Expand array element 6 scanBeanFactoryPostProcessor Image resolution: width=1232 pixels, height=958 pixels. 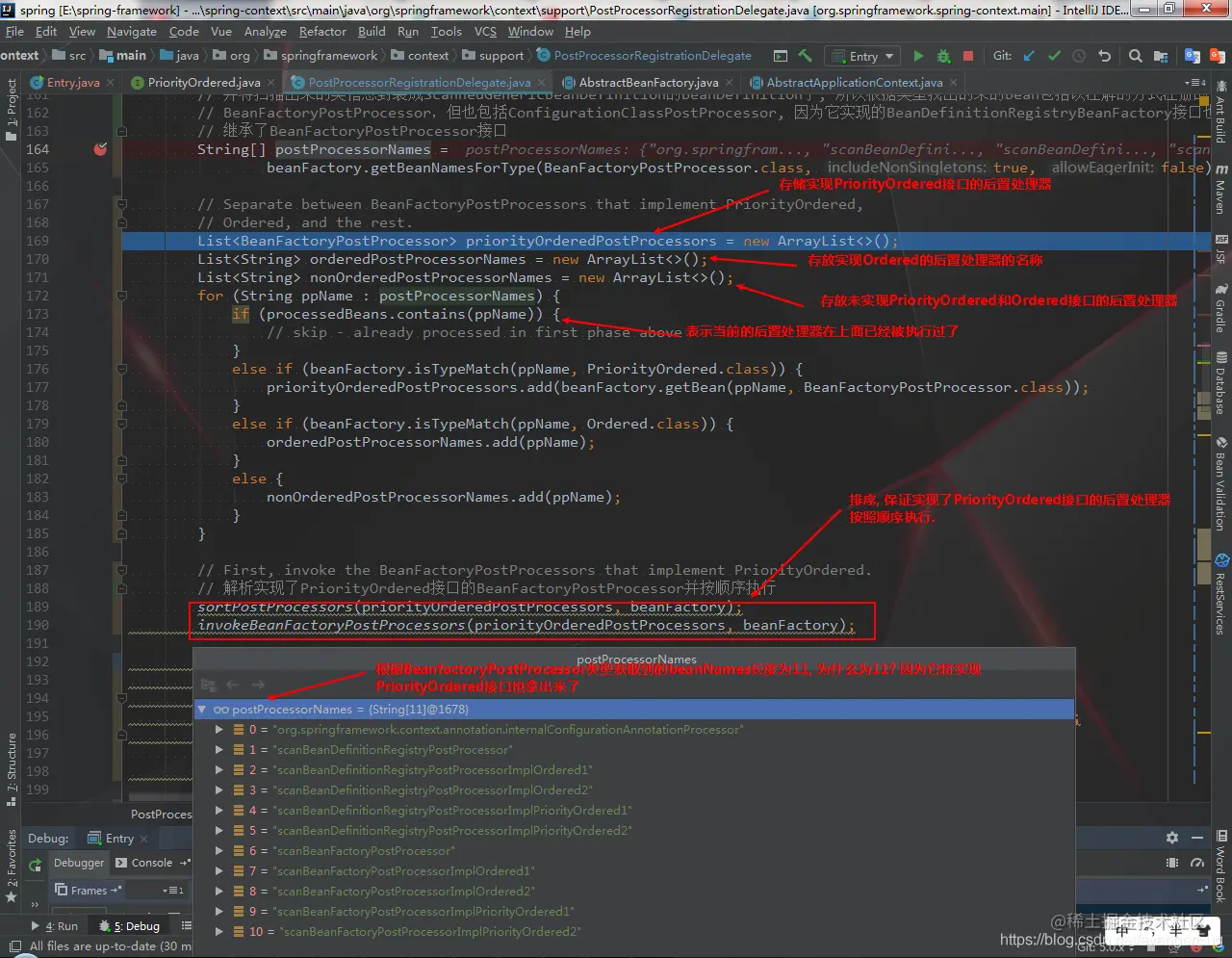[219, 851]
